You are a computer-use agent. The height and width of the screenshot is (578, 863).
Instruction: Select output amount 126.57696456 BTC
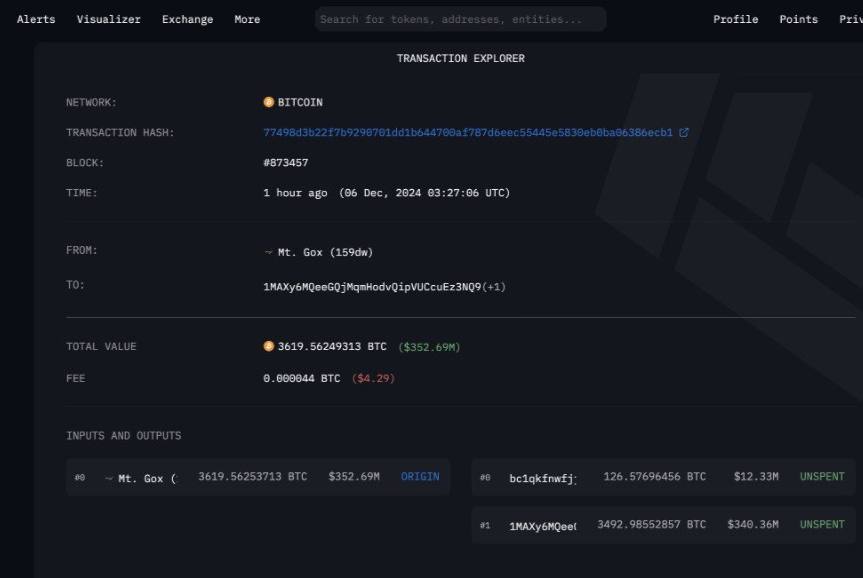coord(654,477)
